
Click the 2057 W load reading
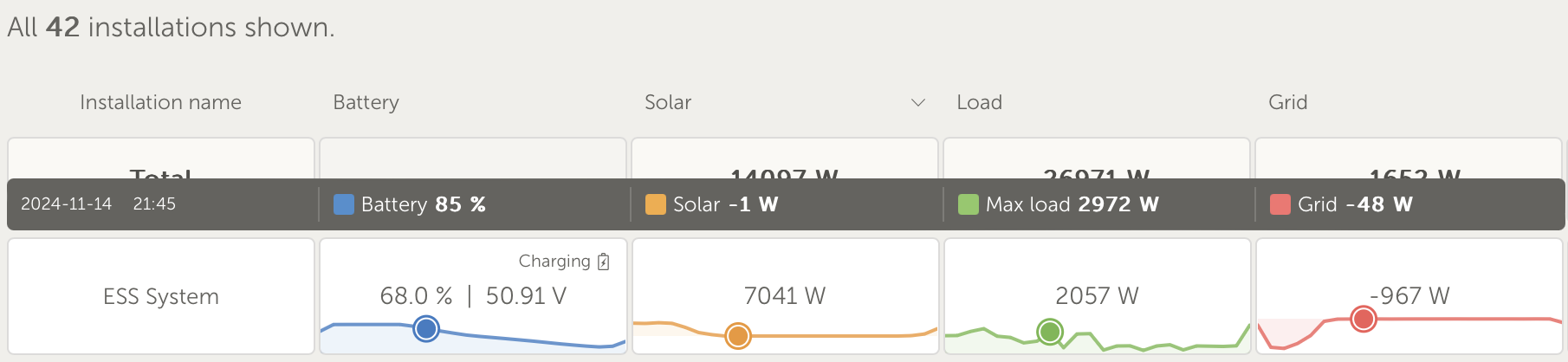point(1097,296)
